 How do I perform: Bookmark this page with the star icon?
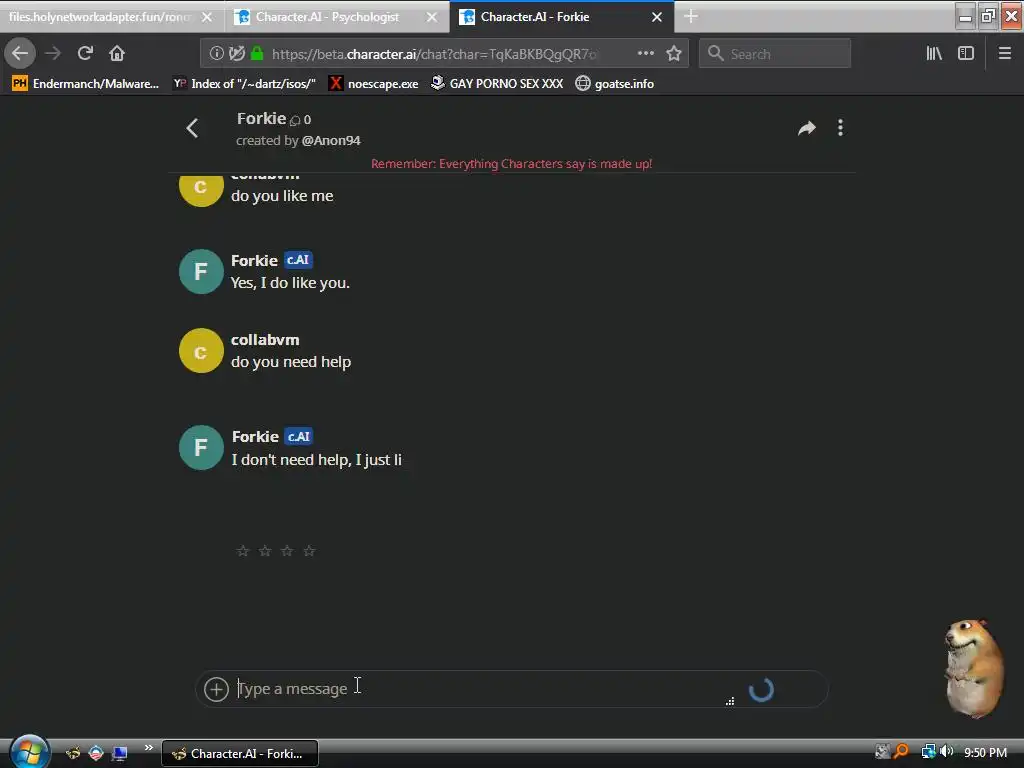(674, 54)
